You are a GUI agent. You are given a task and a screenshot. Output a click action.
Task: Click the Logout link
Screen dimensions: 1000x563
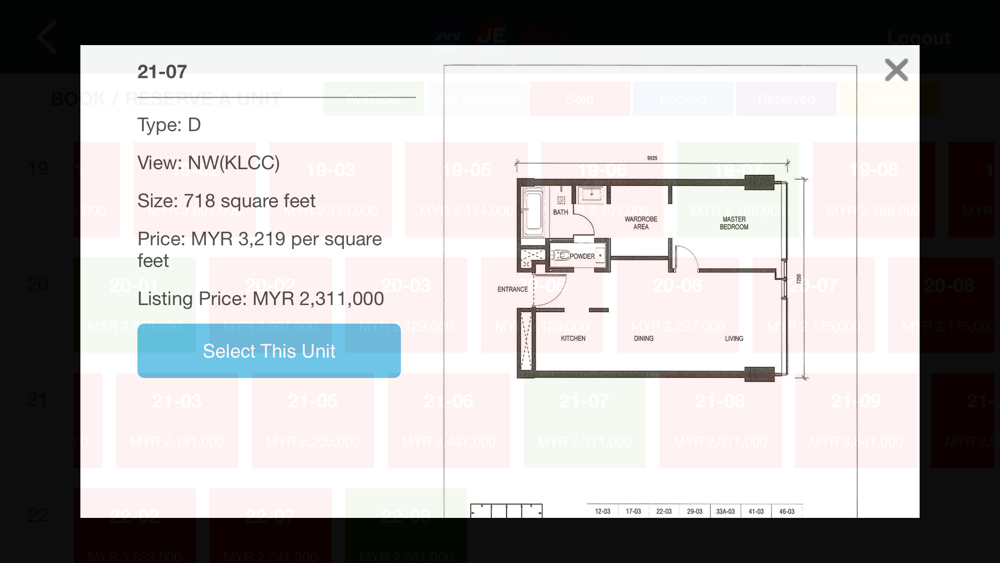coord(918,38)
